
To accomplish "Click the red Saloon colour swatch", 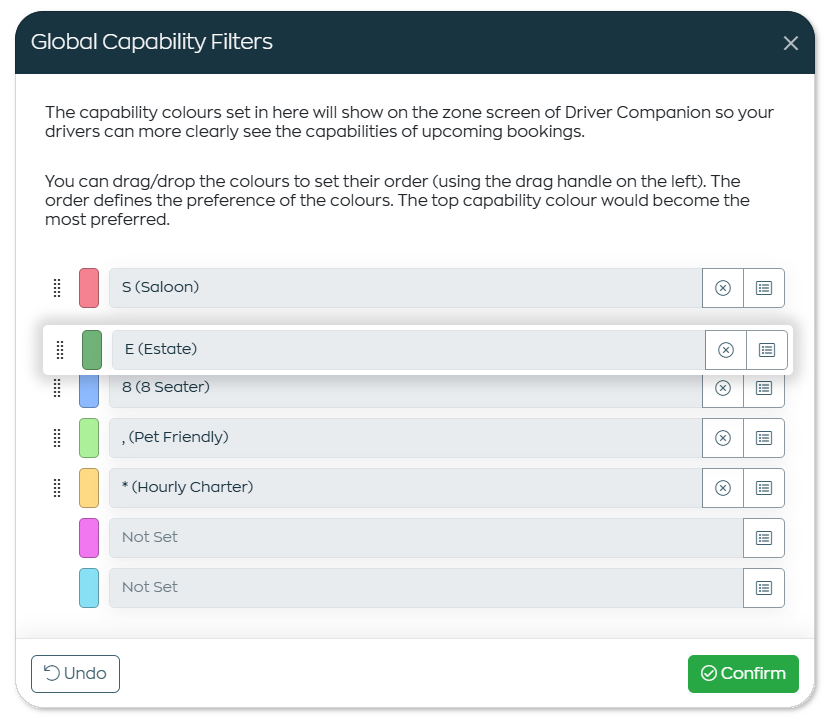I will 89,288.
